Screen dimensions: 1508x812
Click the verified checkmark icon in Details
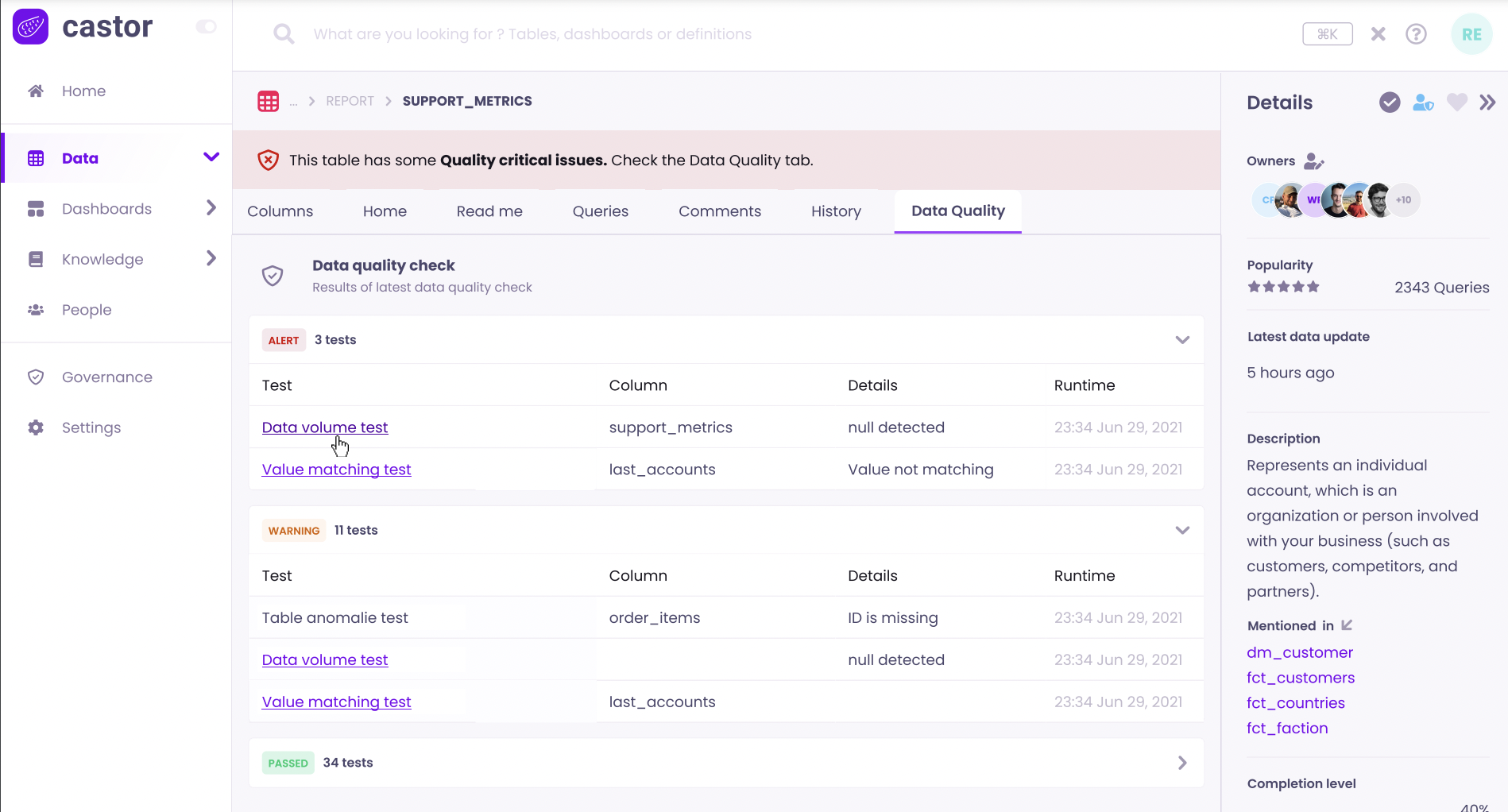tap(1390, 102)
